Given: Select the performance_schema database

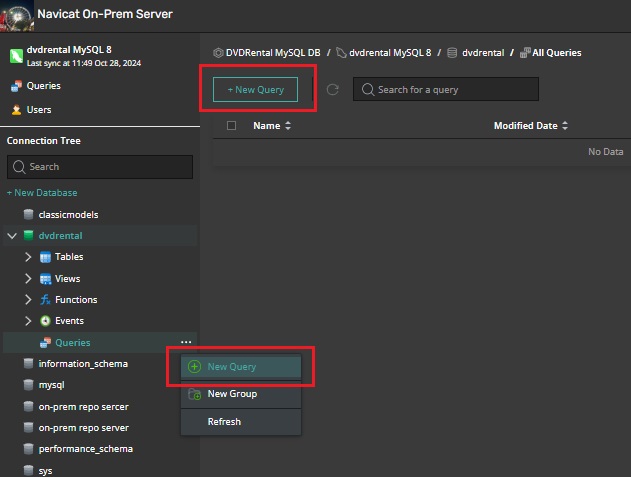Looking at the screenshot, I should 85,449.
